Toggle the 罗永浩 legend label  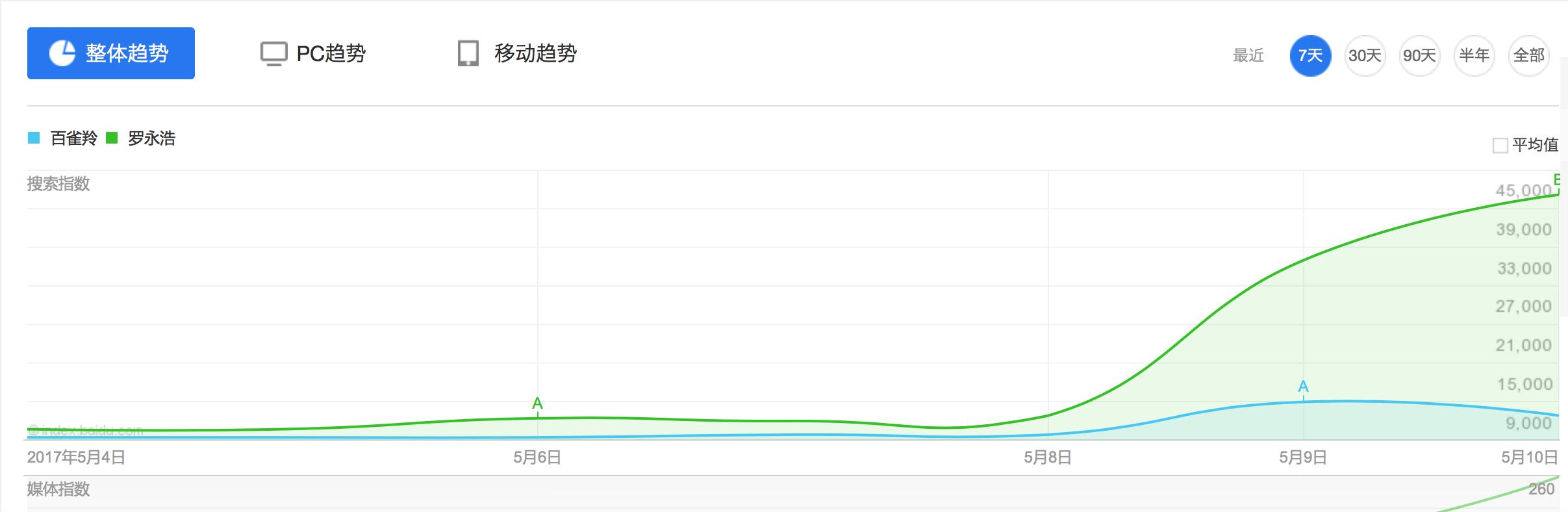[151, 138]
